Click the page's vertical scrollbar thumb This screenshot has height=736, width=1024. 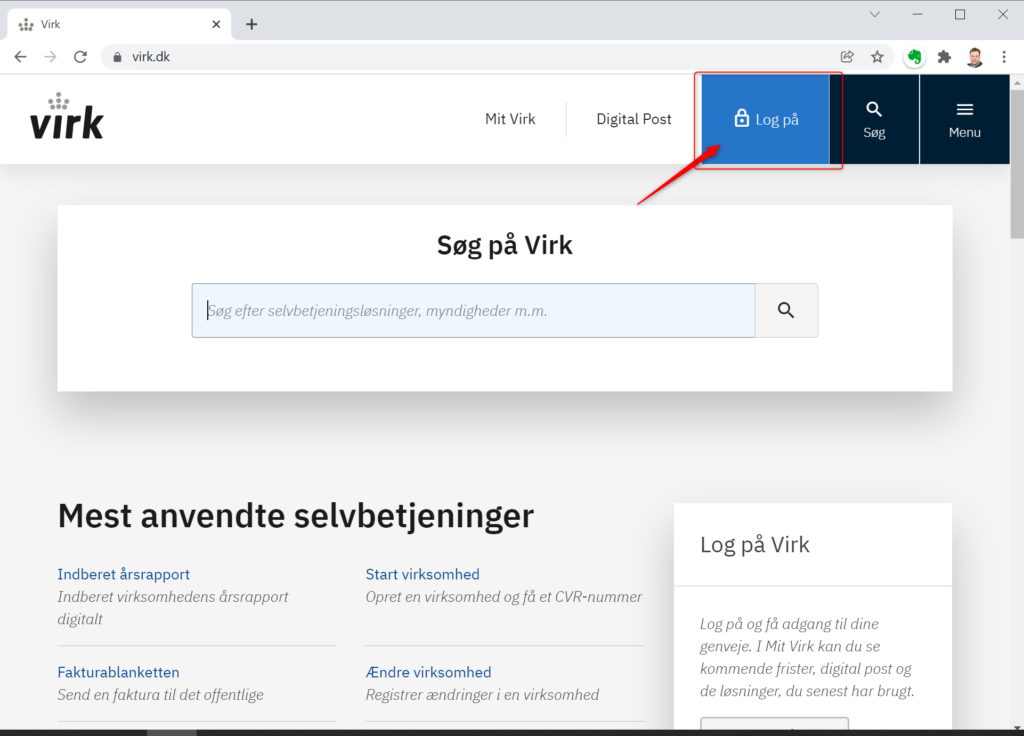1017,163
